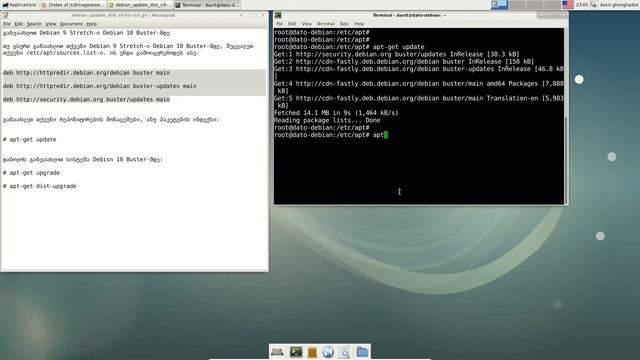Open Mousepad File menu

pos(7,24)
